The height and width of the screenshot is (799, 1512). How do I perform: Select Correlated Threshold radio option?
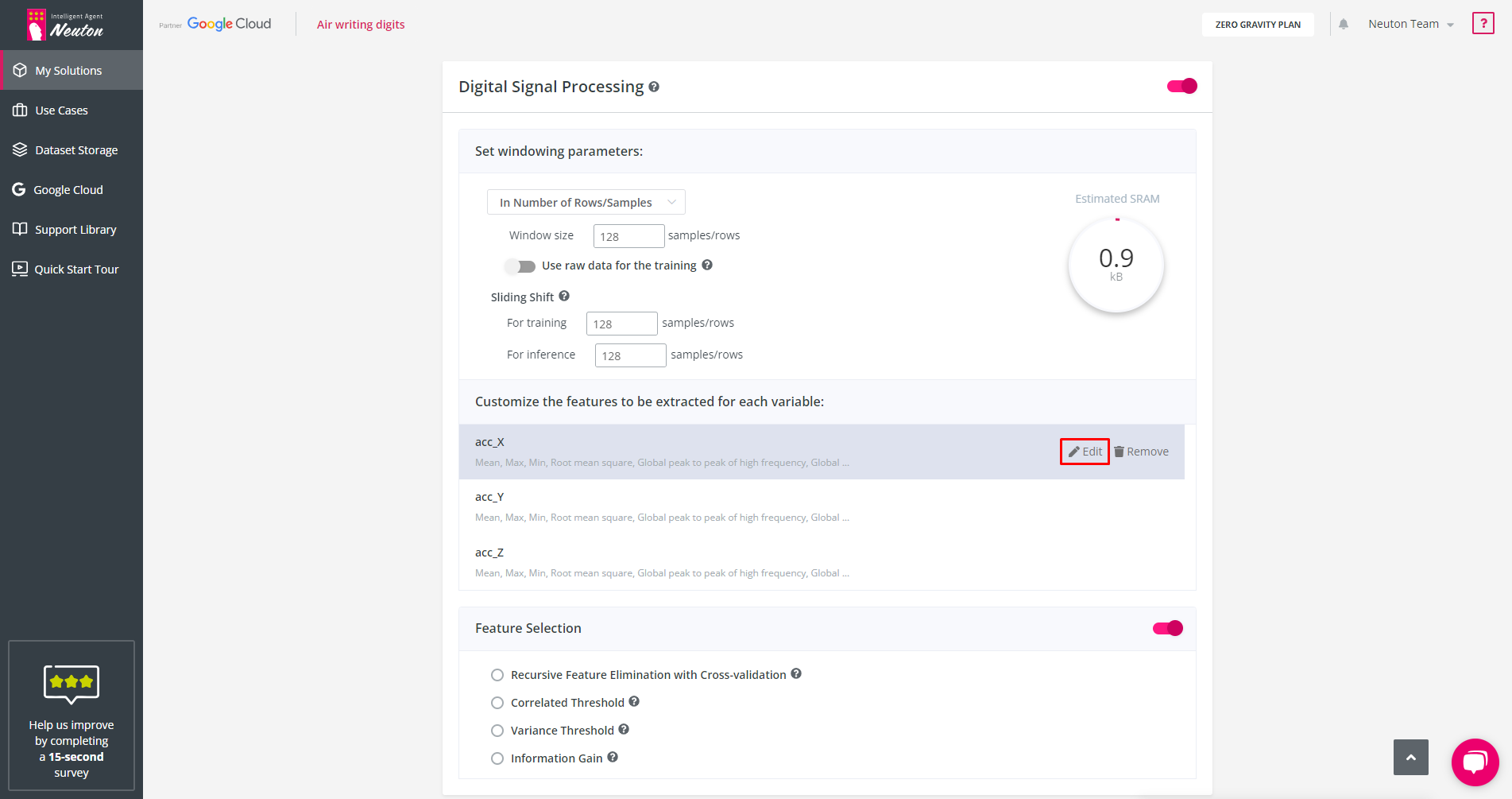tap(497, 703)
